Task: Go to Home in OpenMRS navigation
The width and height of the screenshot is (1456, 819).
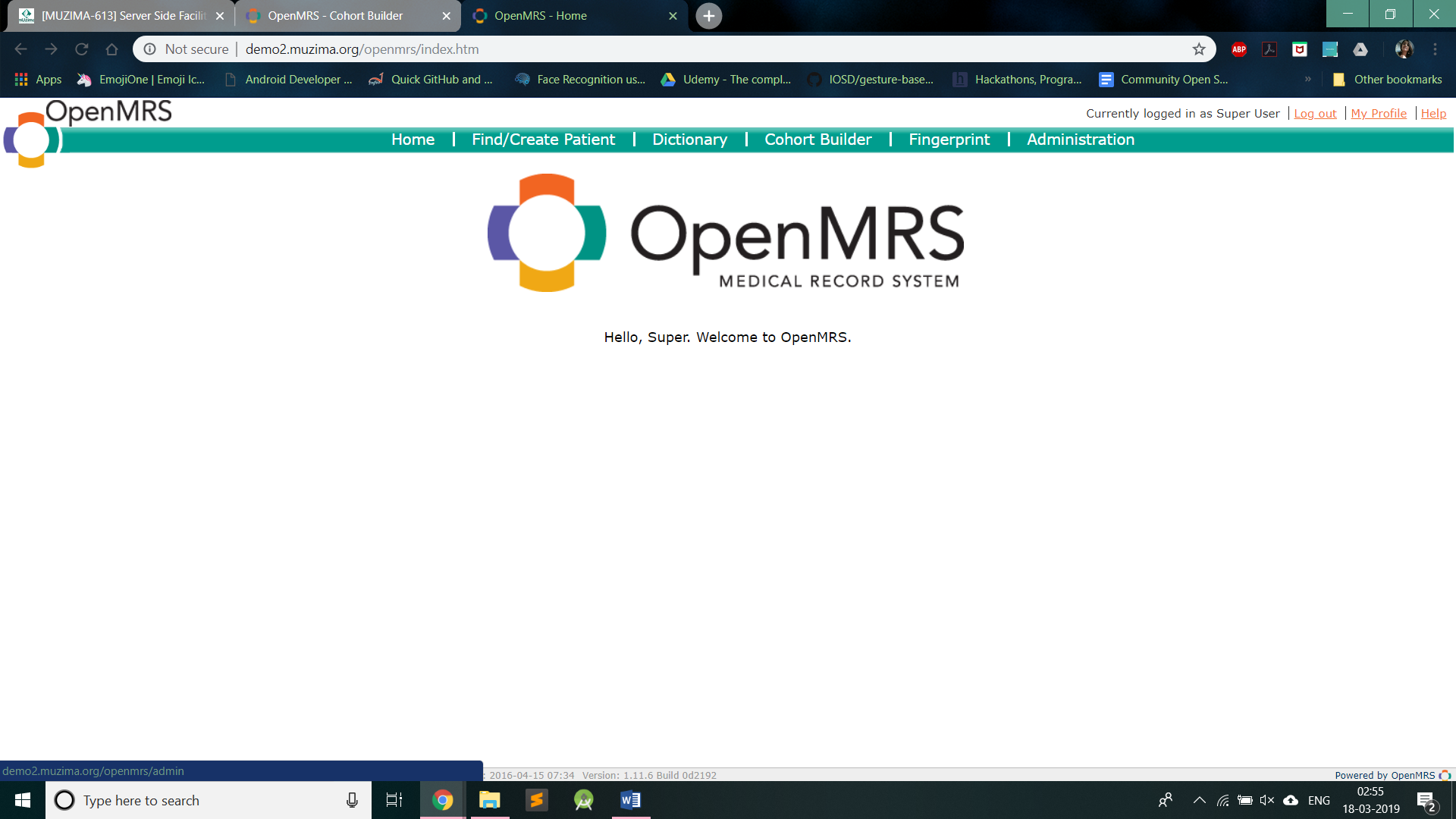Action: click(x=413, y=140)
